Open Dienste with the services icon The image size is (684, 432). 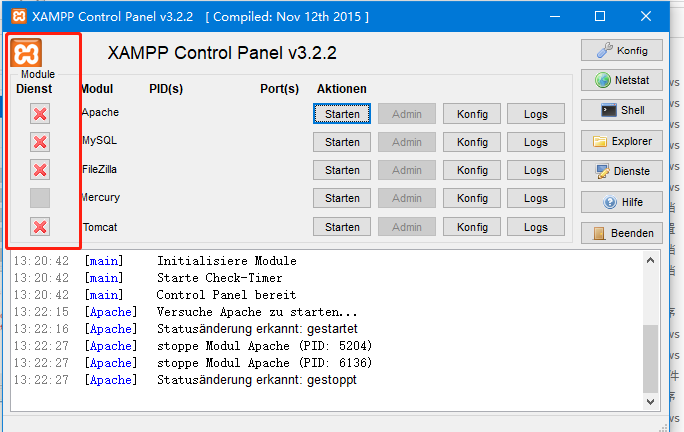(622, 171)
